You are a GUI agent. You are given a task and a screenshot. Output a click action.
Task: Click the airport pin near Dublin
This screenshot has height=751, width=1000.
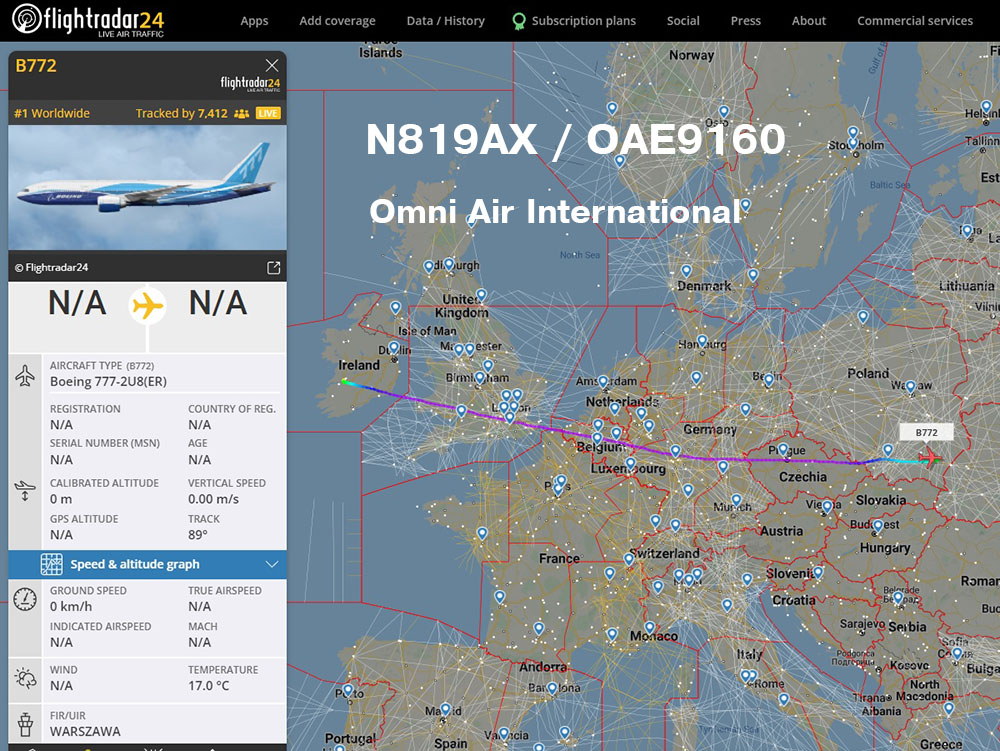(394, 347)
